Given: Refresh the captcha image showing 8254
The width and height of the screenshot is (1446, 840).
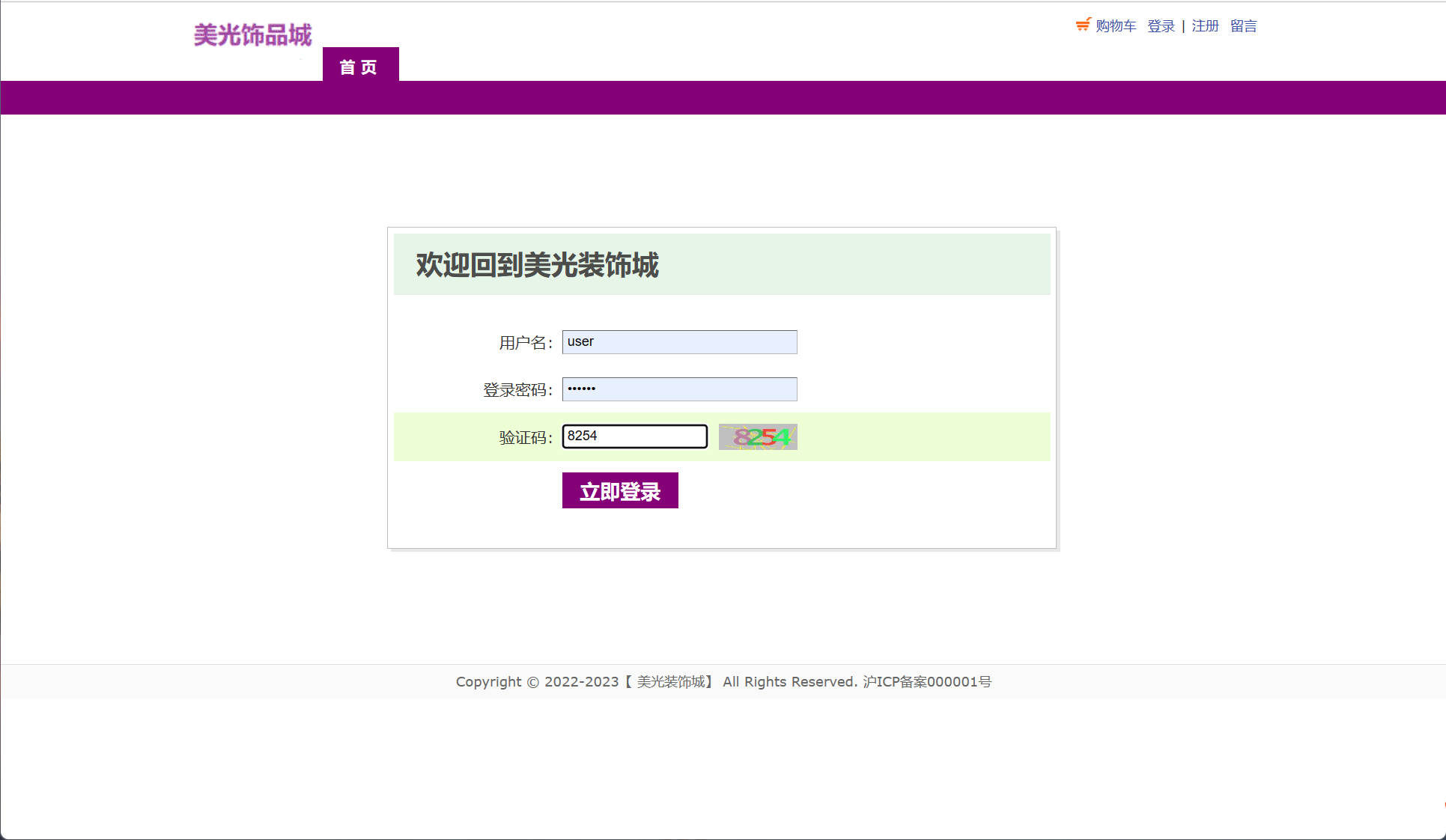Looking at the screenshot, I should (x=757, y=436).
